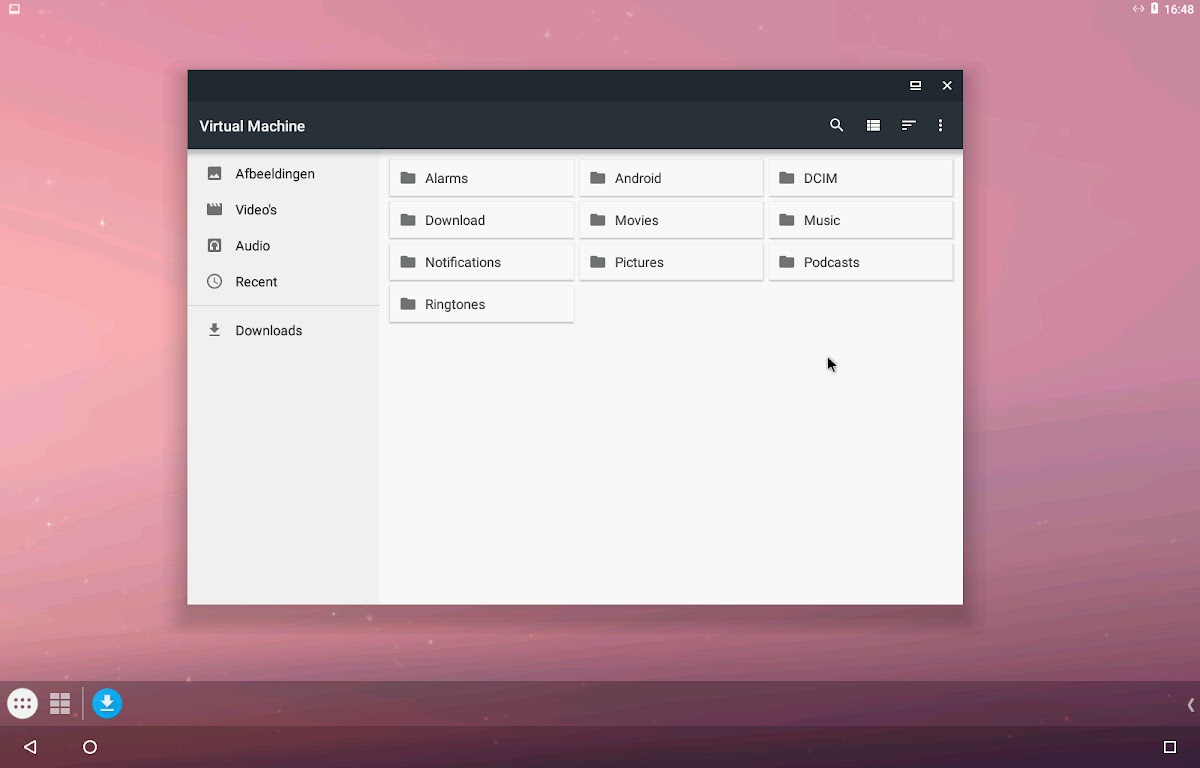Select Video's in the sidebar

[256, 210]
